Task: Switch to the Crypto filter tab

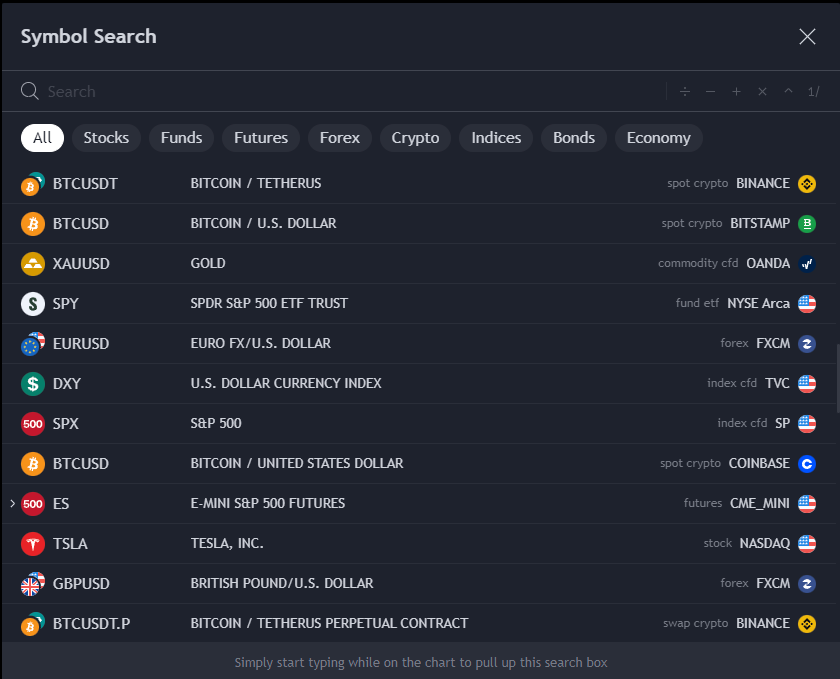Action: pyautogui.click(x=415, y=138)
